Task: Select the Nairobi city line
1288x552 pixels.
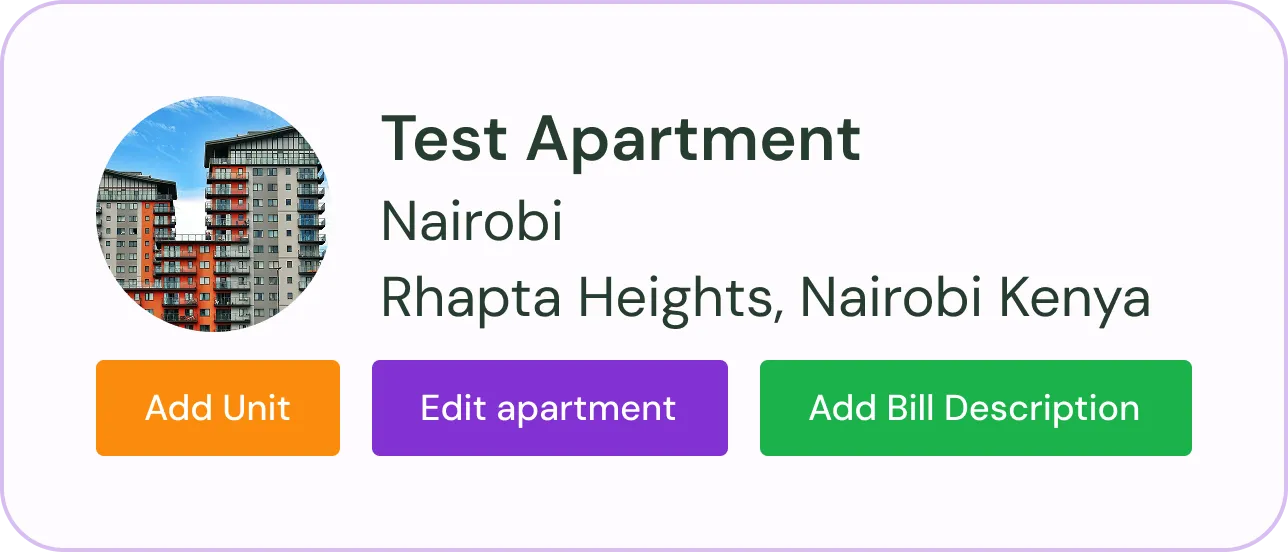Action: (x=472, y=222)
